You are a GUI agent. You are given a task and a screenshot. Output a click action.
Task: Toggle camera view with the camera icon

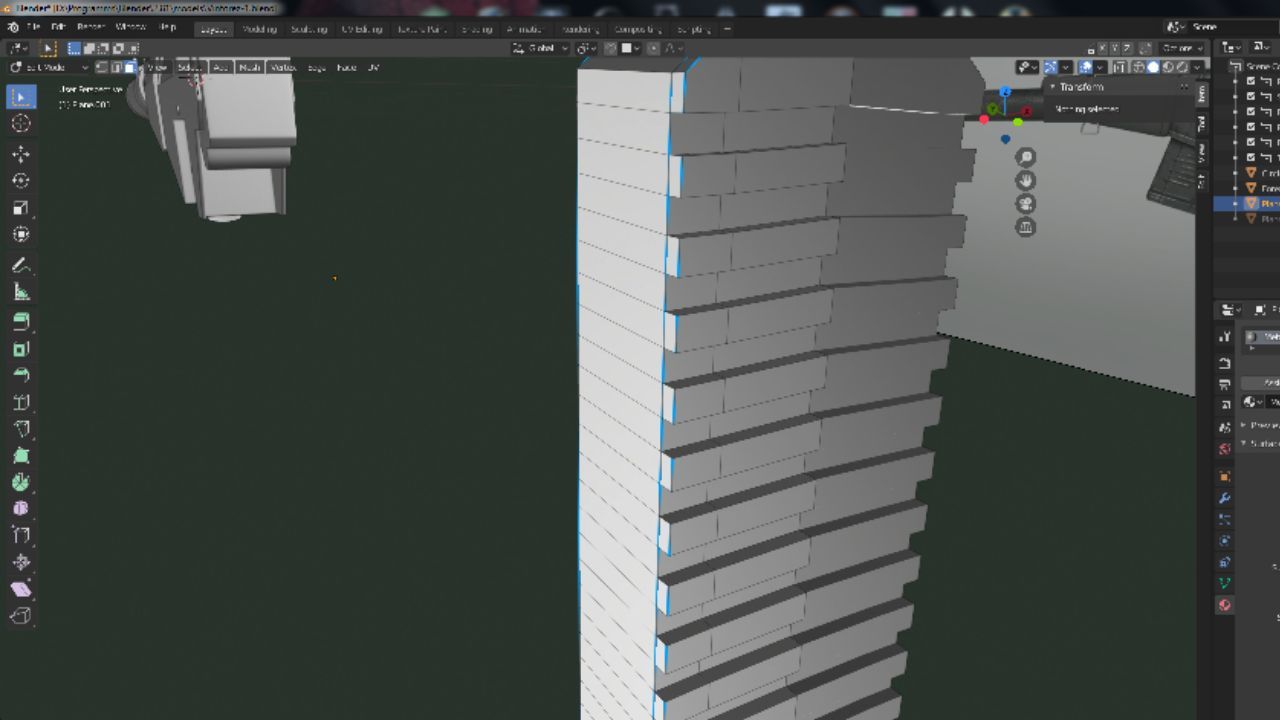(x=1025, y=204)
